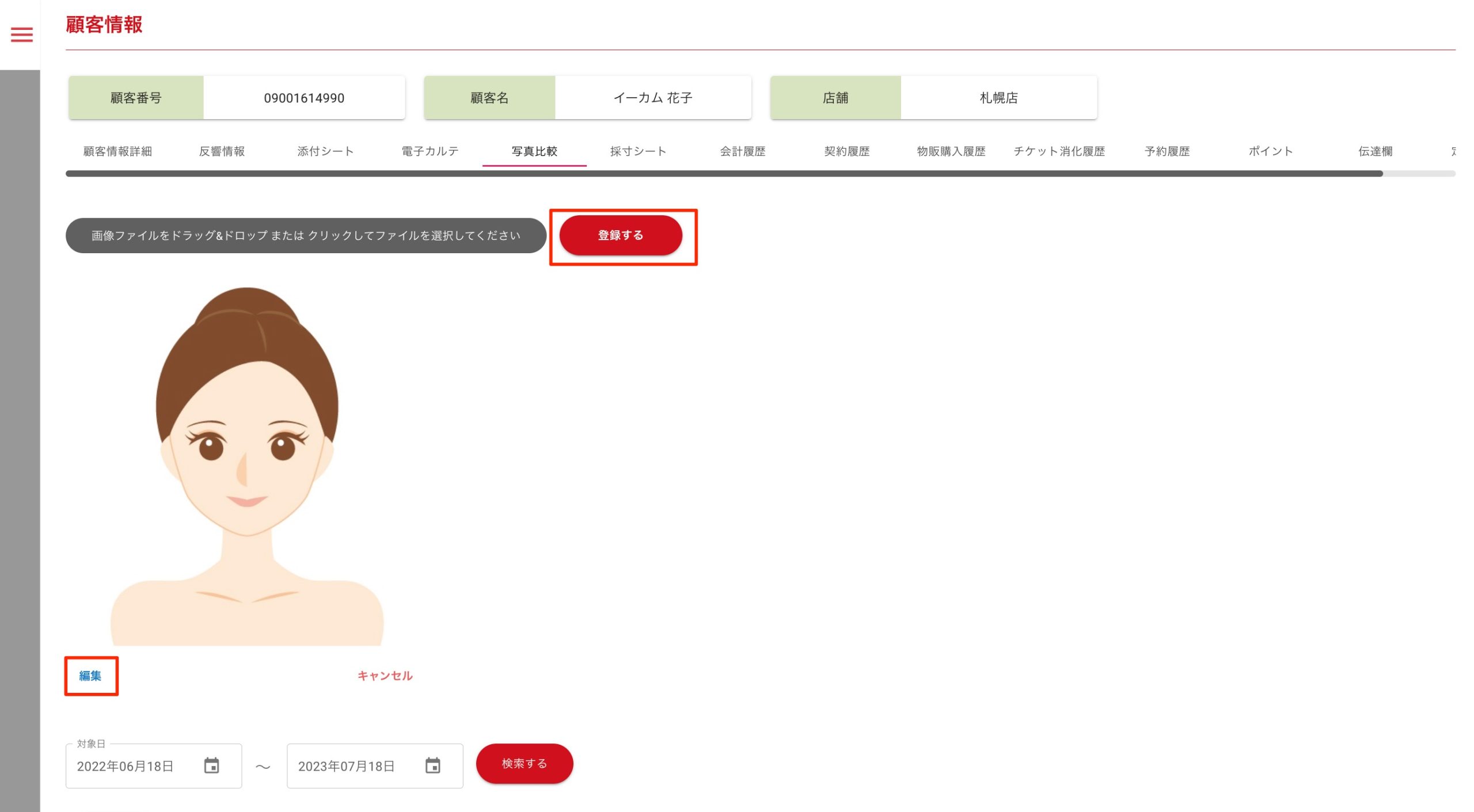This screenshot has height=812, width=1474.
Task: Switch to 顧客情報詳細 tab
Action: [117, 151]
